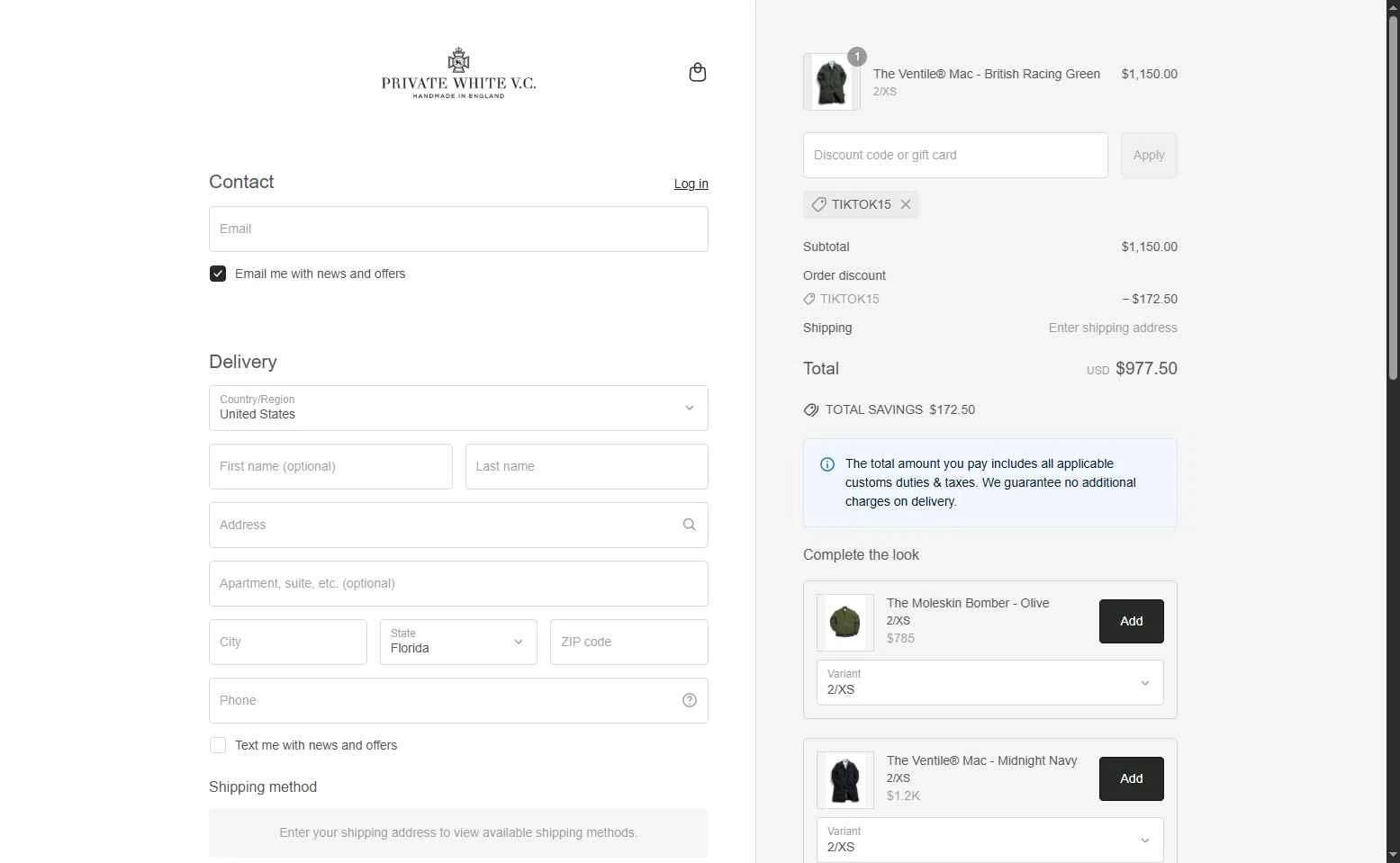Image resolution: width=1400 pixels, height=863 pixels.
Task: Click The Ventile Mac - British Racing Green title
Action: pos(987,74)
